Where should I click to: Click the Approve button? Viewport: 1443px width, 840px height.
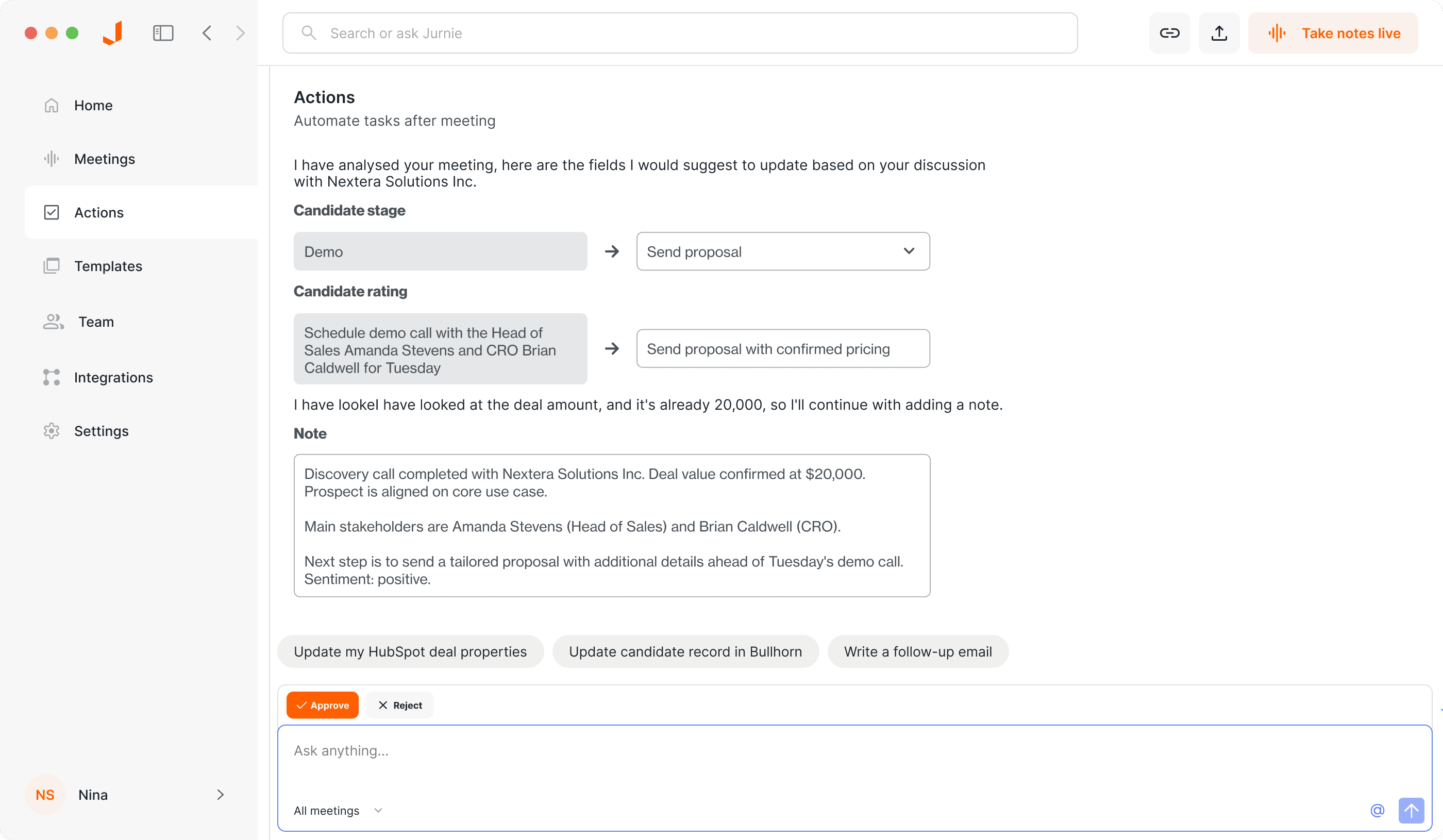click(323, 705)
